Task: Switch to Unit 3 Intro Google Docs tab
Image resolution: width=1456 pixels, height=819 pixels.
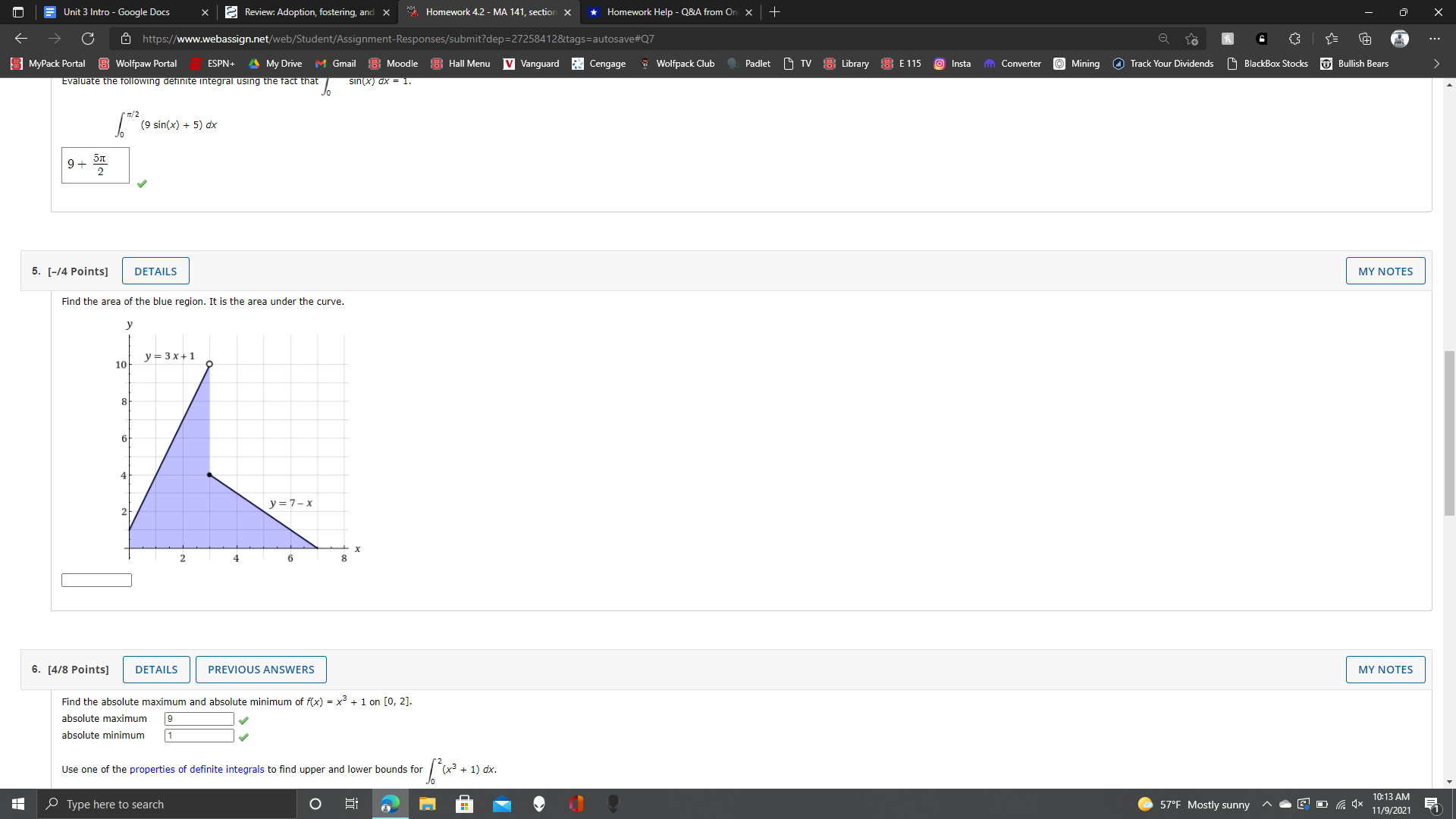Action: coord(117,12)
